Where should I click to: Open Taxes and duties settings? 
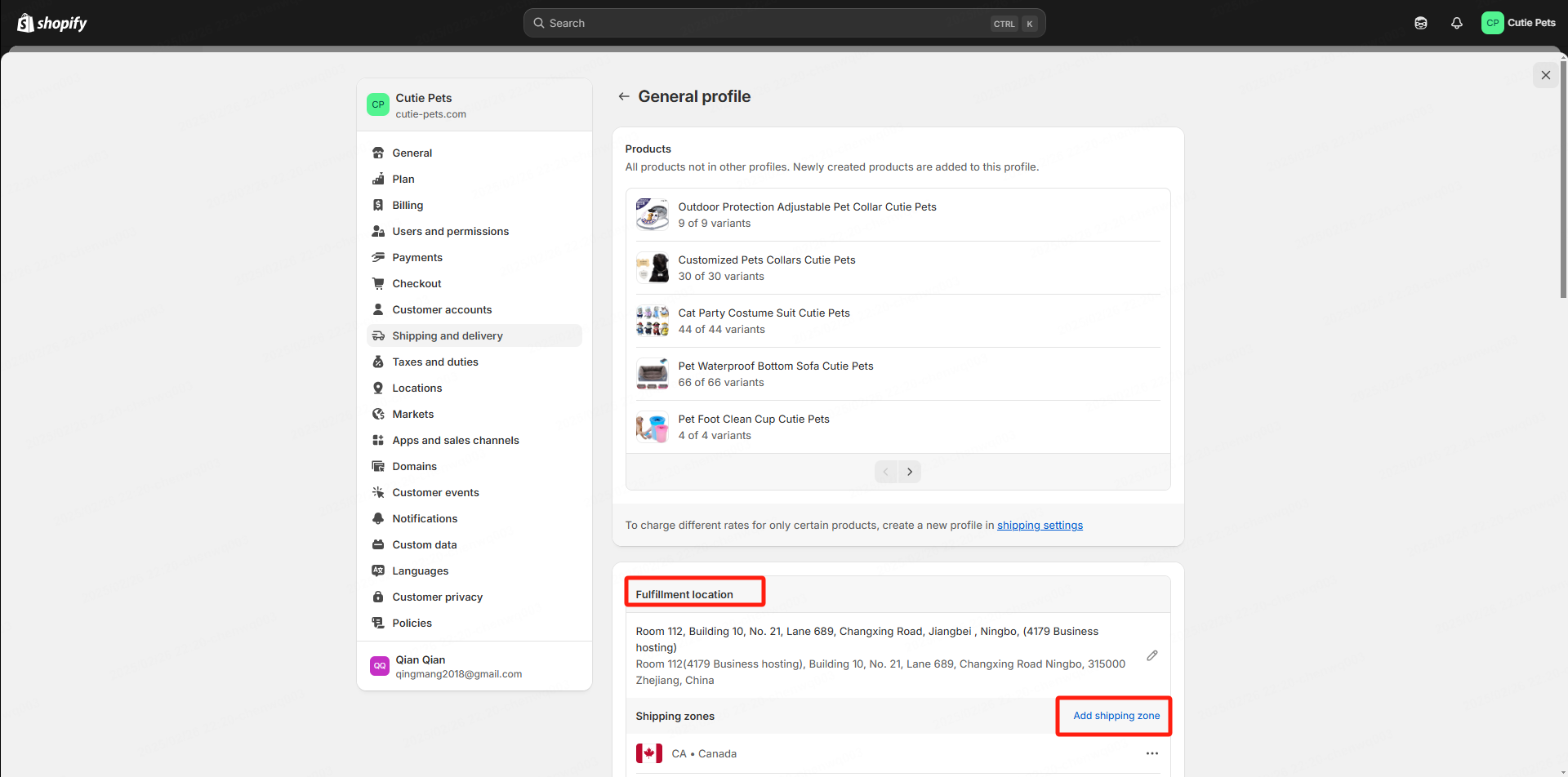(x=434, y=362)
